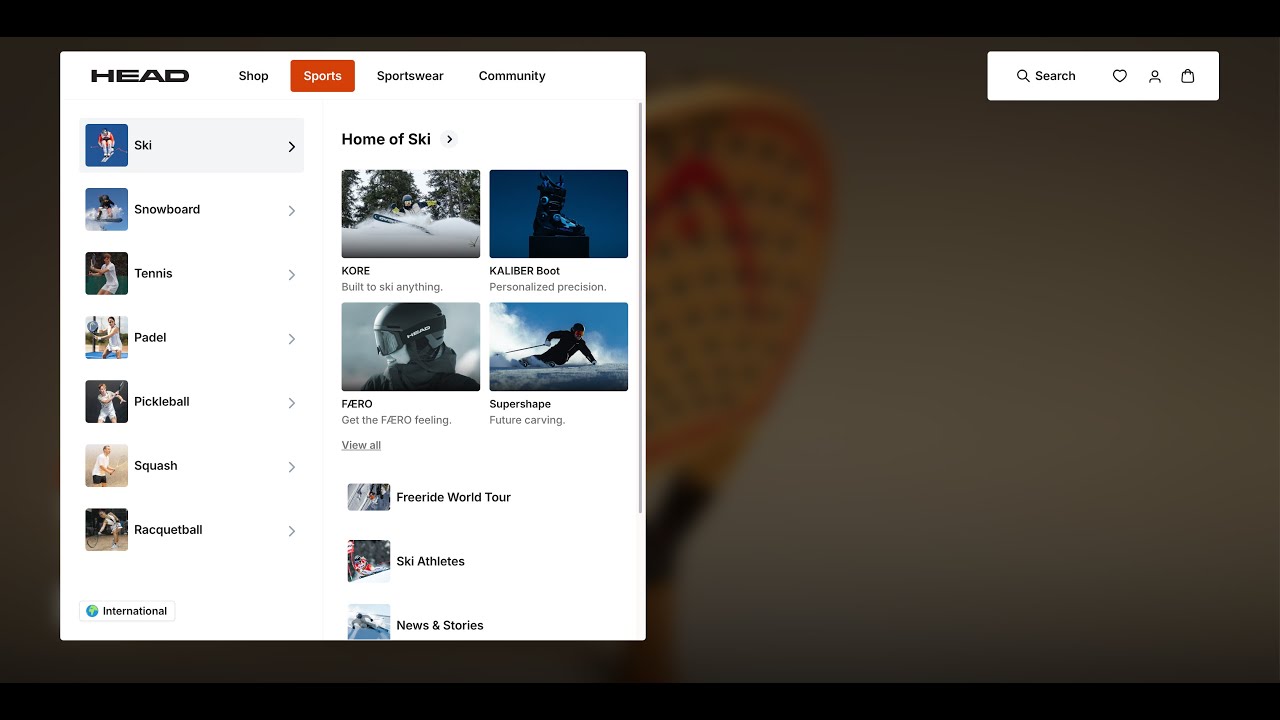
Task: Open the KALIBER Boot product image
Action: (559, 214)
